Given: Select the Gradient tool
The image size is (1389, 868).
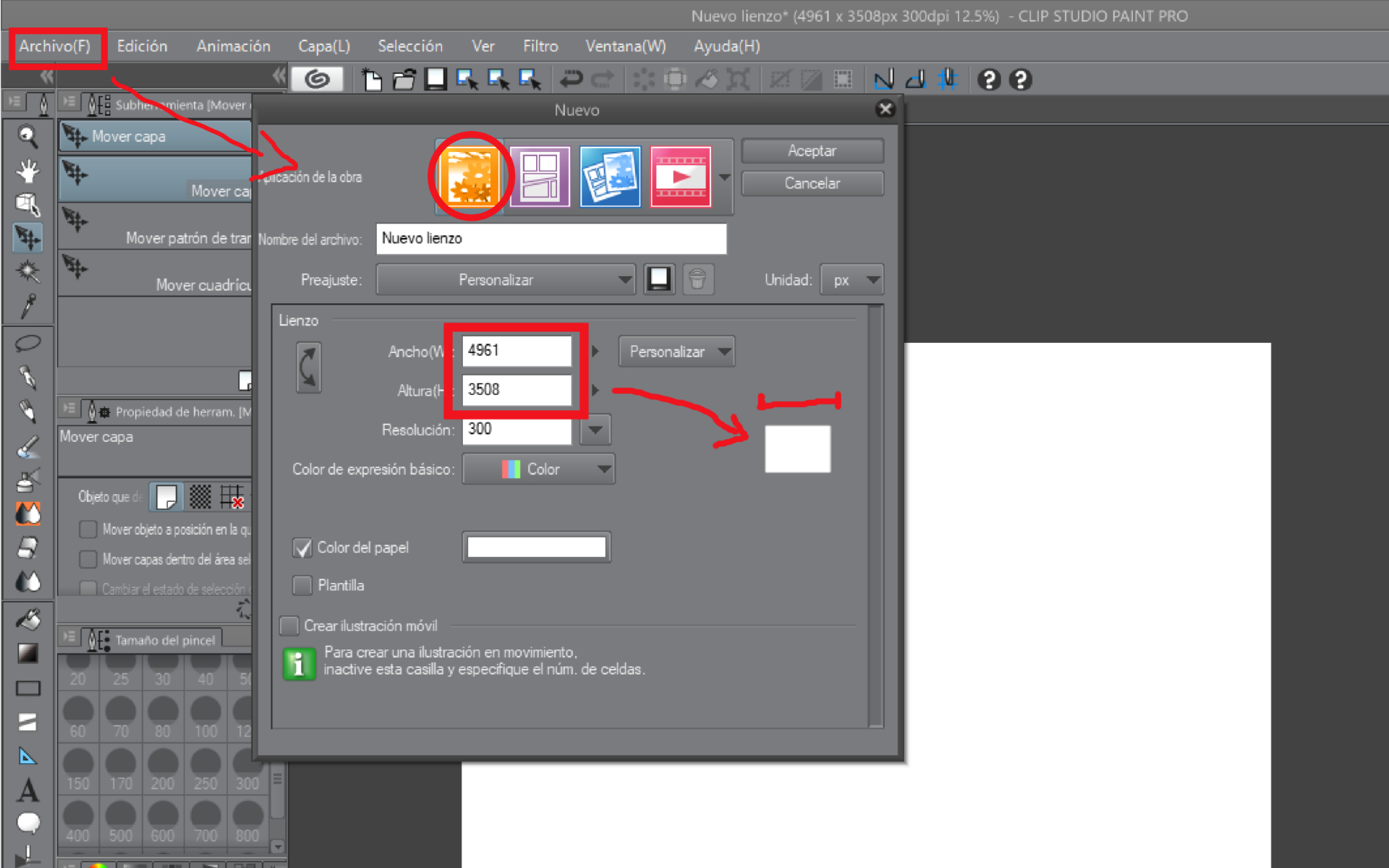Looking at the screenshot, I should [27, 653].
